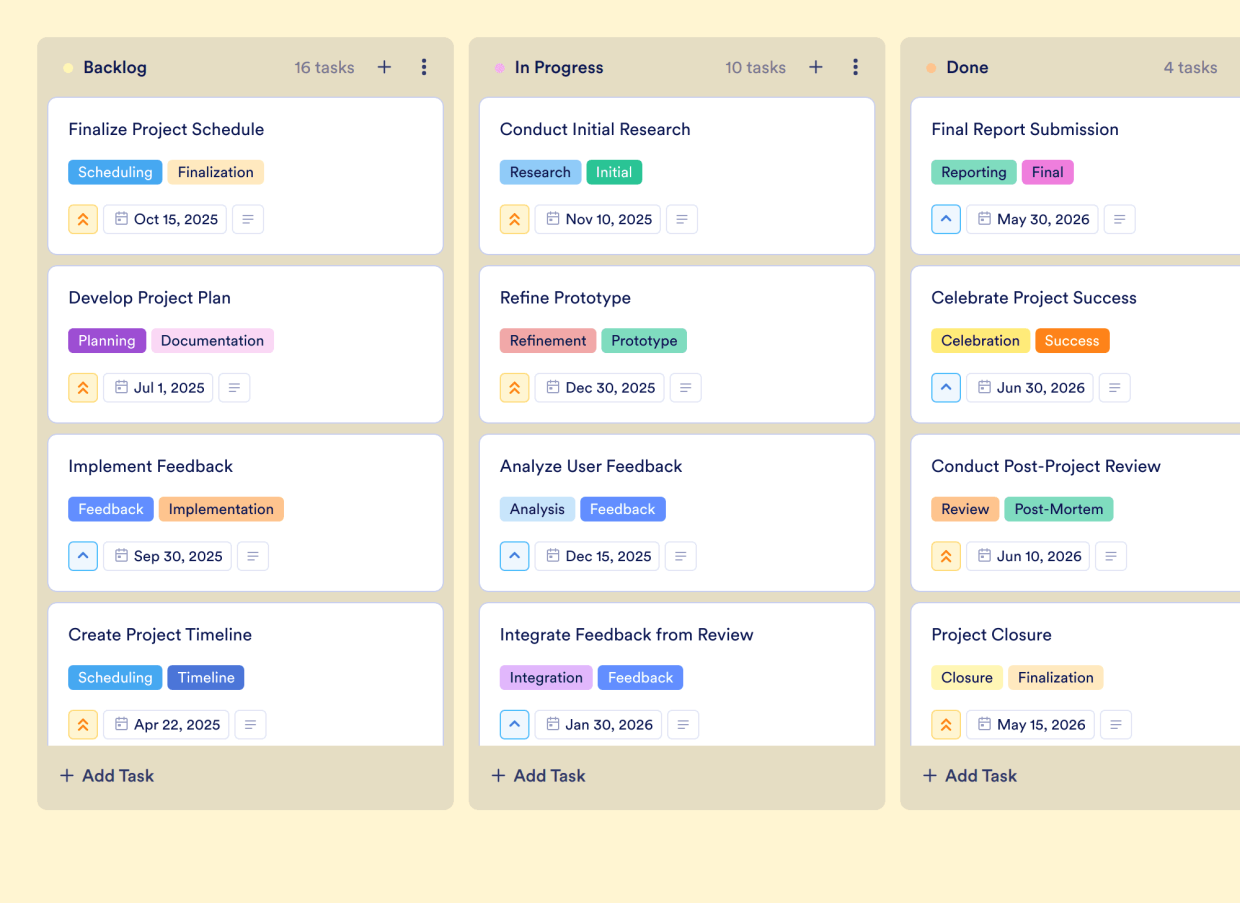This screenshot has height=903, width=1240.
Task: Open the due date picker on Celebrate Project Success
Action: click(1029, 387)
